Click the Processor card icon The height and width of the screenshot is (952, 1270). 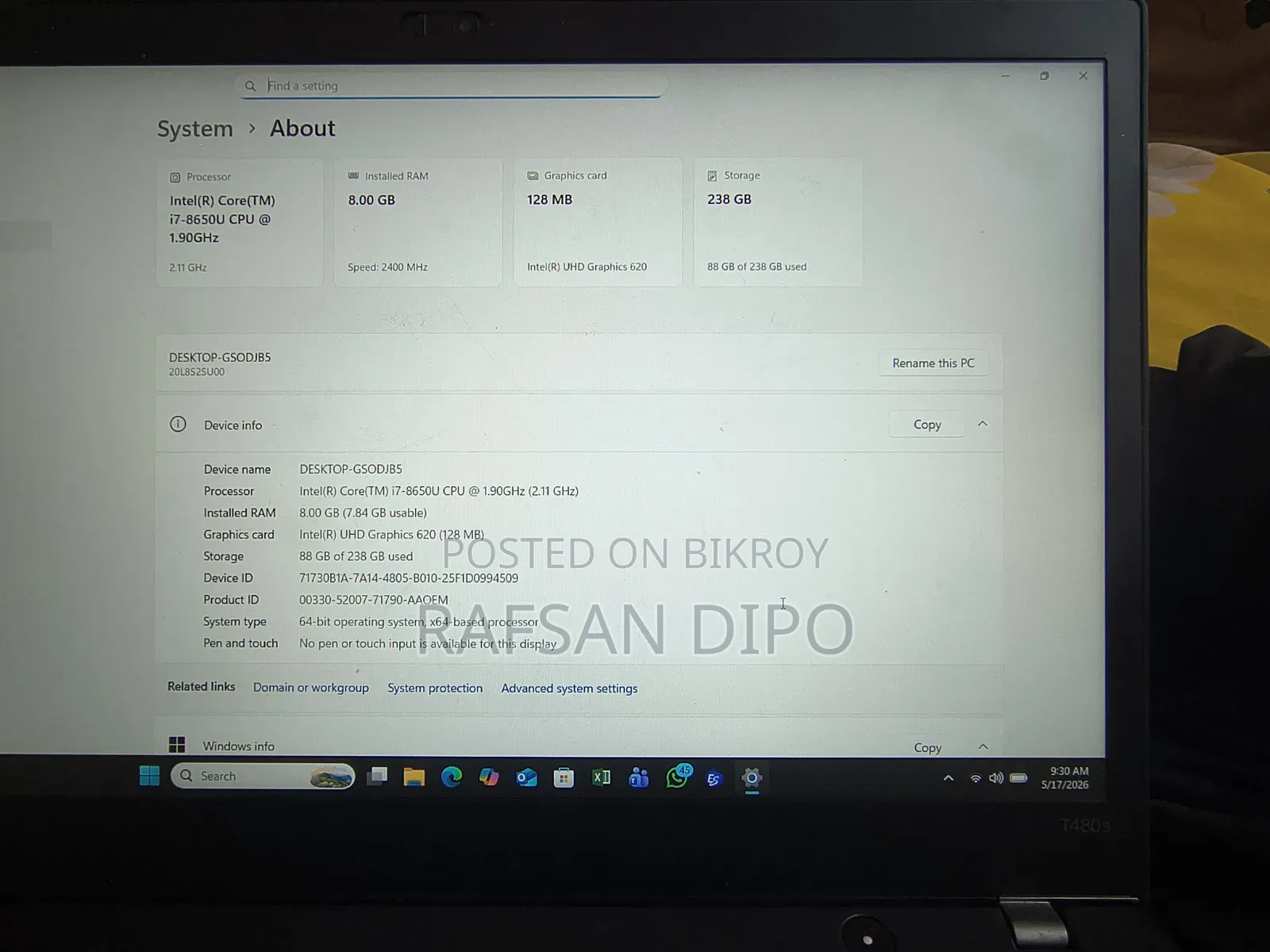coord(175,177)
